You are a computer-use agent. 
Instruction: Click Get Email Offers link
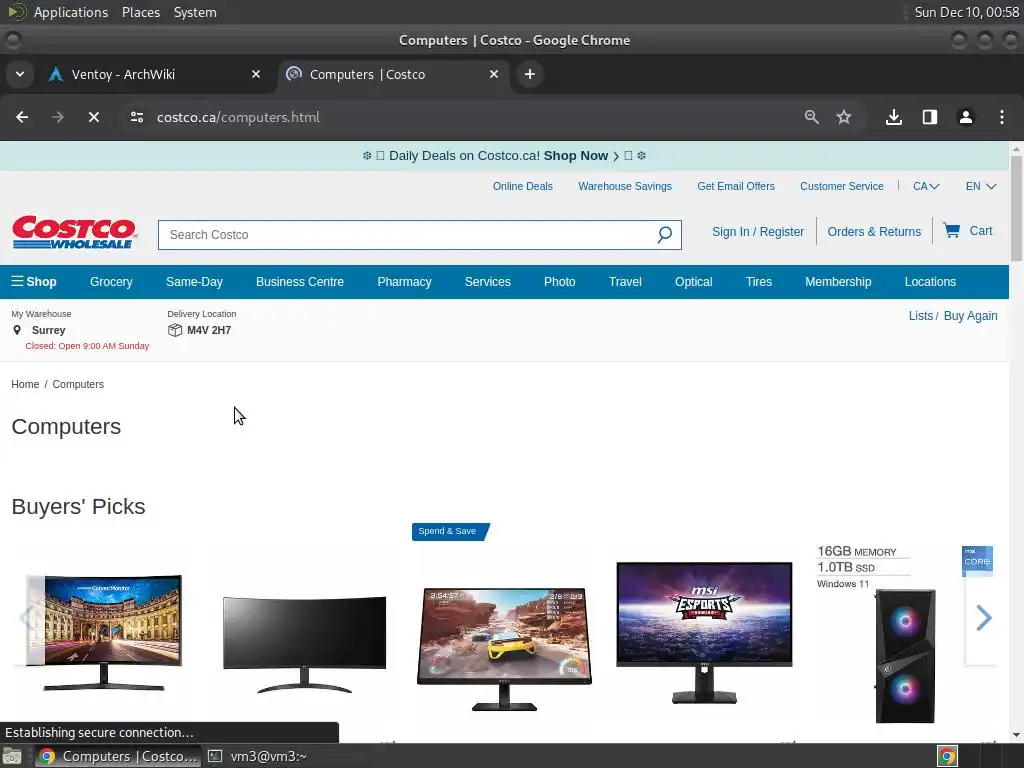point(736,186)
